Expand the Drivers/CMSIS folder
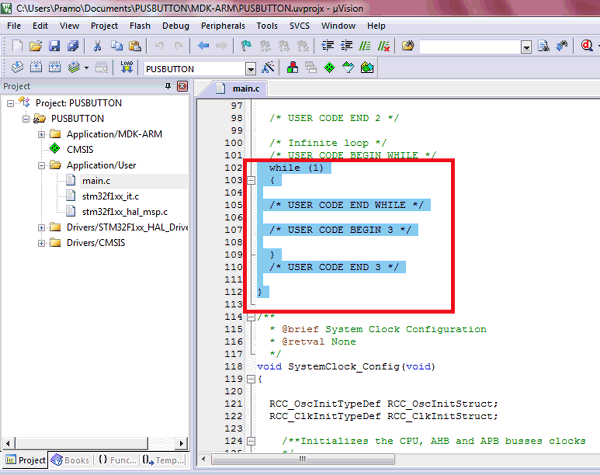This screenshot has width=600, height=475. (x=42, y=243)
